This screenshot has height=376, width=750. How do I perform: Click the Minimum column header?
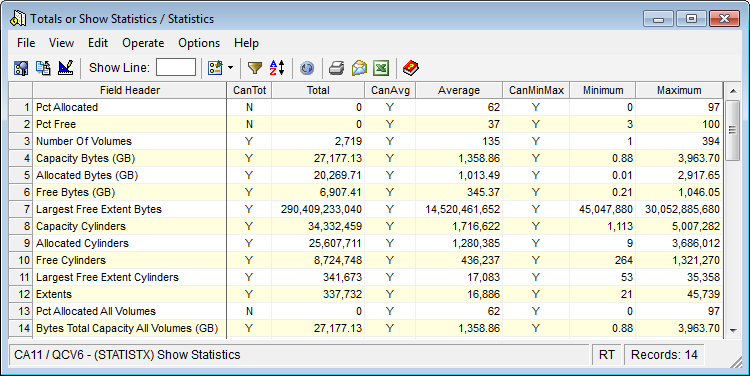coord(603,90)
